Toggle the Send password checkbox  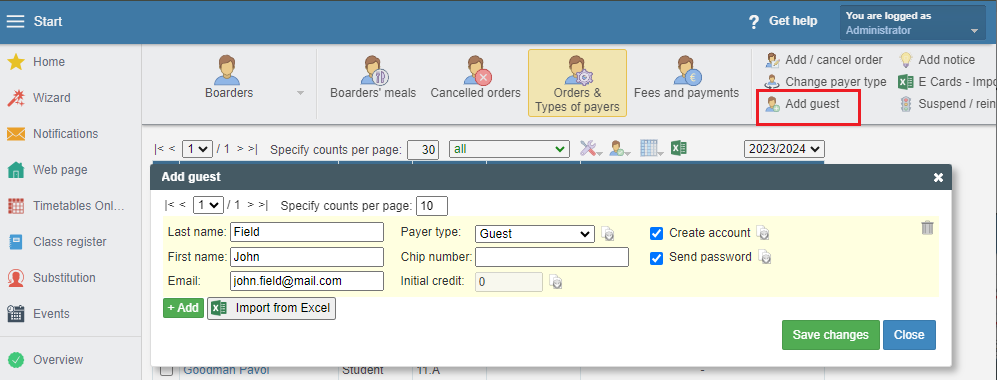657,258
